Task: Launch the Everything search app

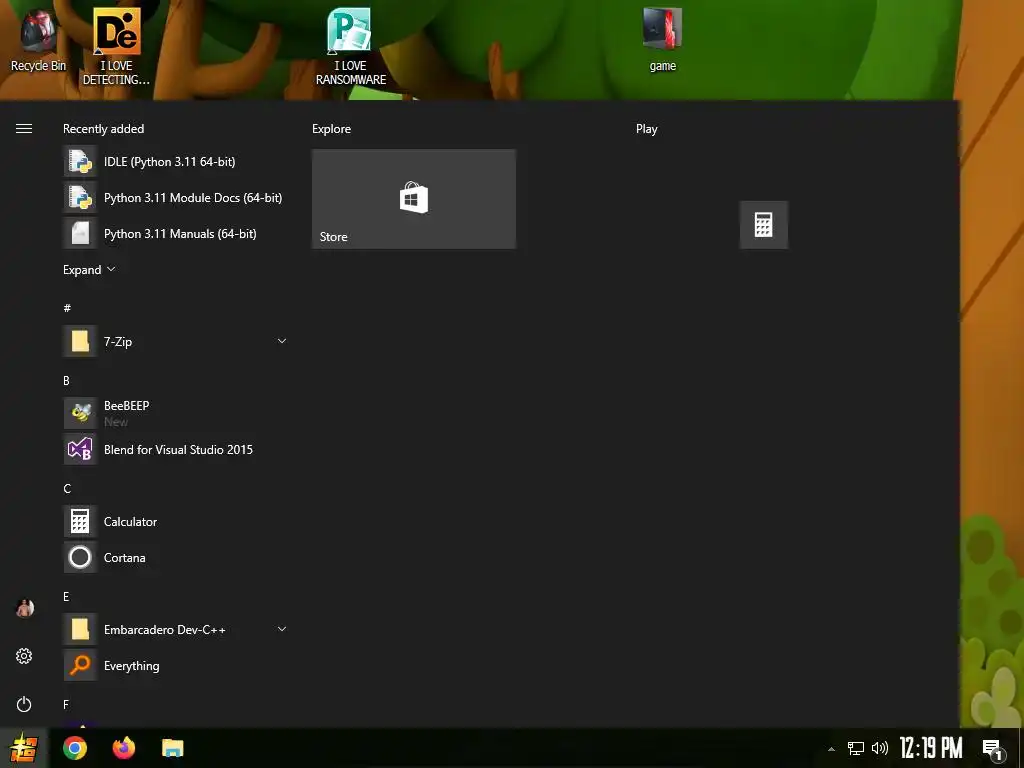Action: click(176, 665)
